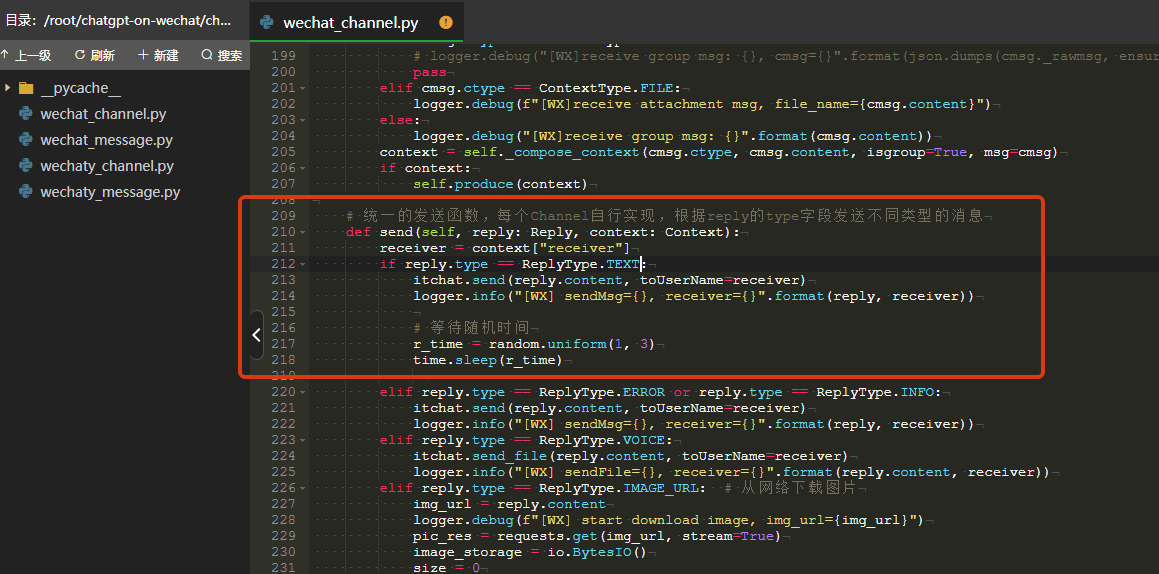Click Python icon in wechat_channel.py tab
Screen dimensions: 1159x574
[266, 23]
